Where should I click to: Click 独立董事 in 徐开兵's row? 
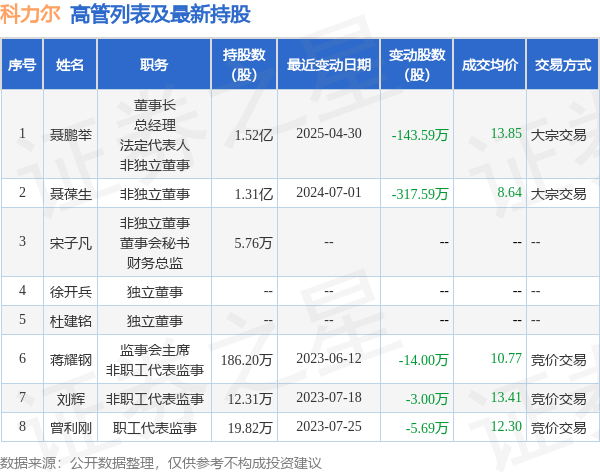pyautogui.click(x=155, y=292)
